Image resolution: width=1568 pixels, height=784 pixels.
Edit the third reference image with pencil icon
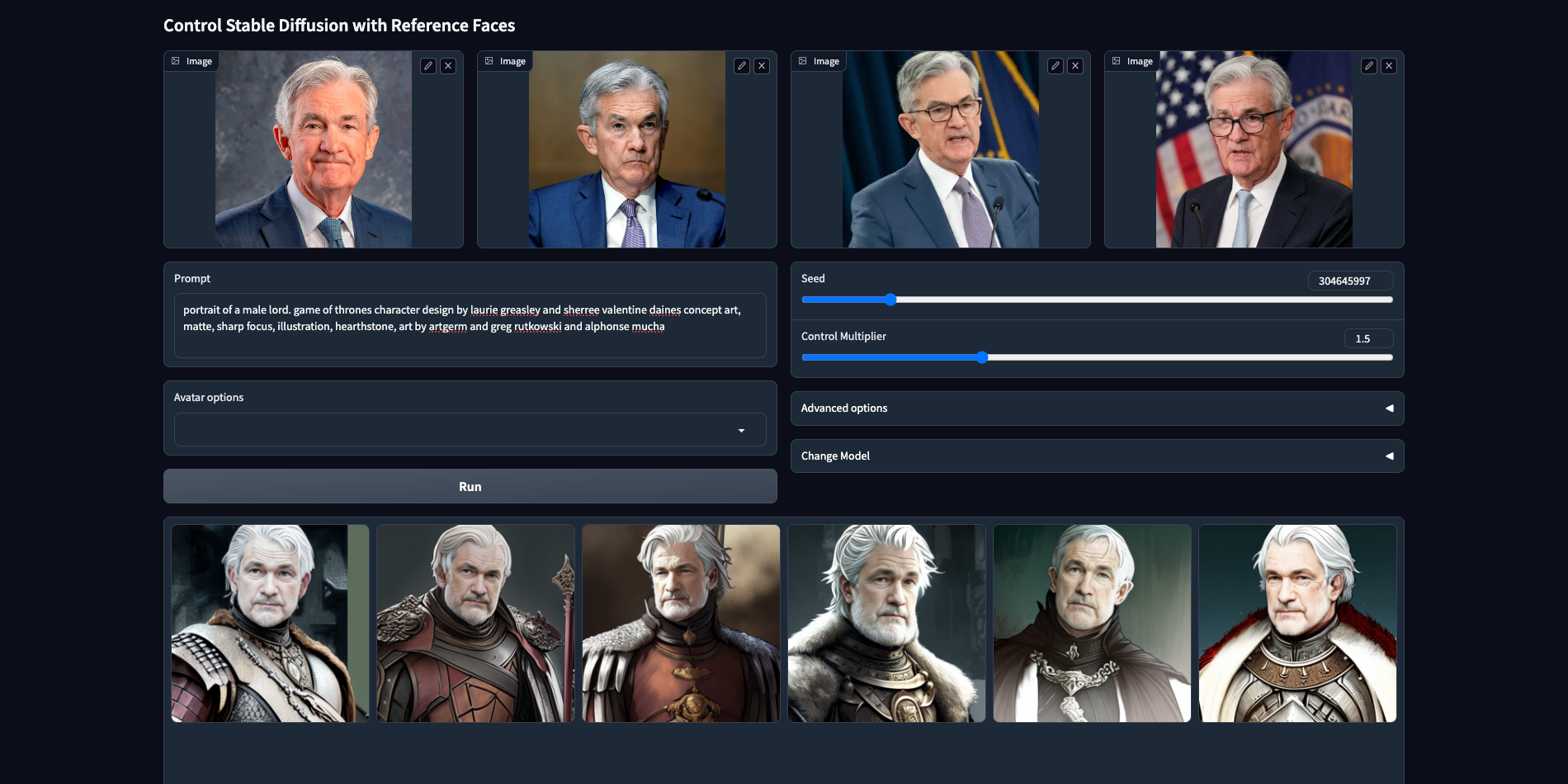click(x=1056, y=66)
